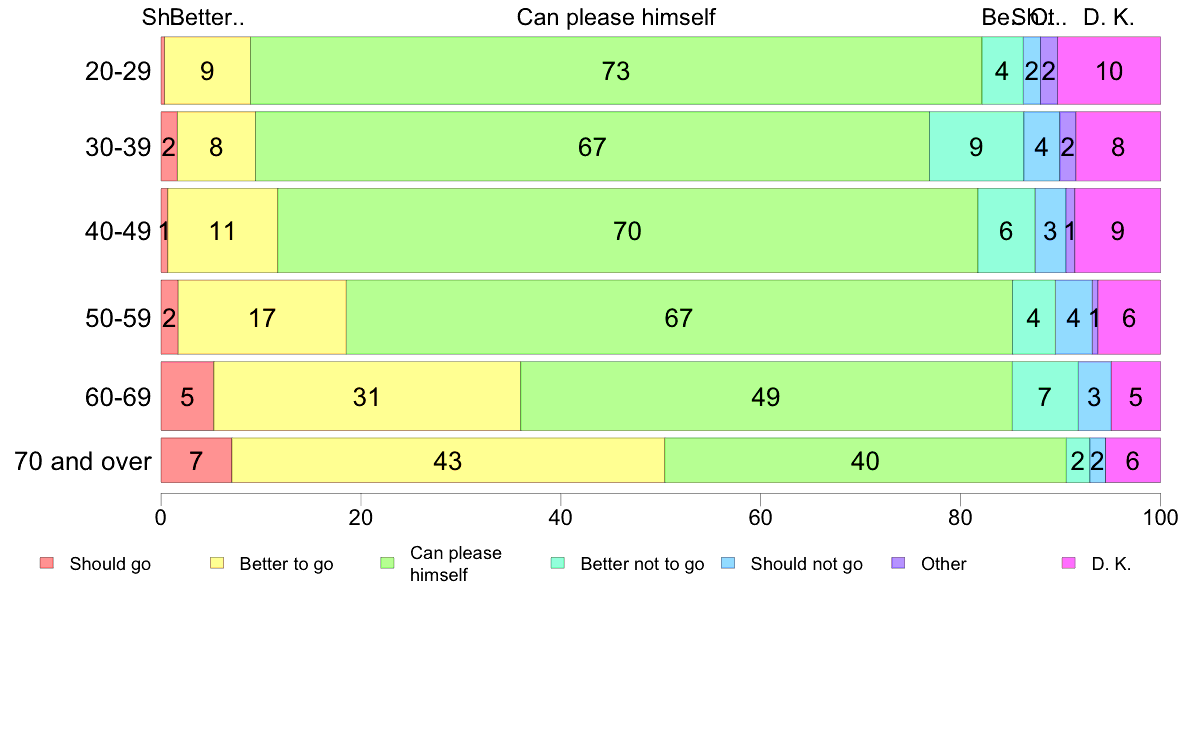The width and height of the screenshot is (1188, 736).
Task: Click the 100 tick label on axis
Action: click(1160, 518)
